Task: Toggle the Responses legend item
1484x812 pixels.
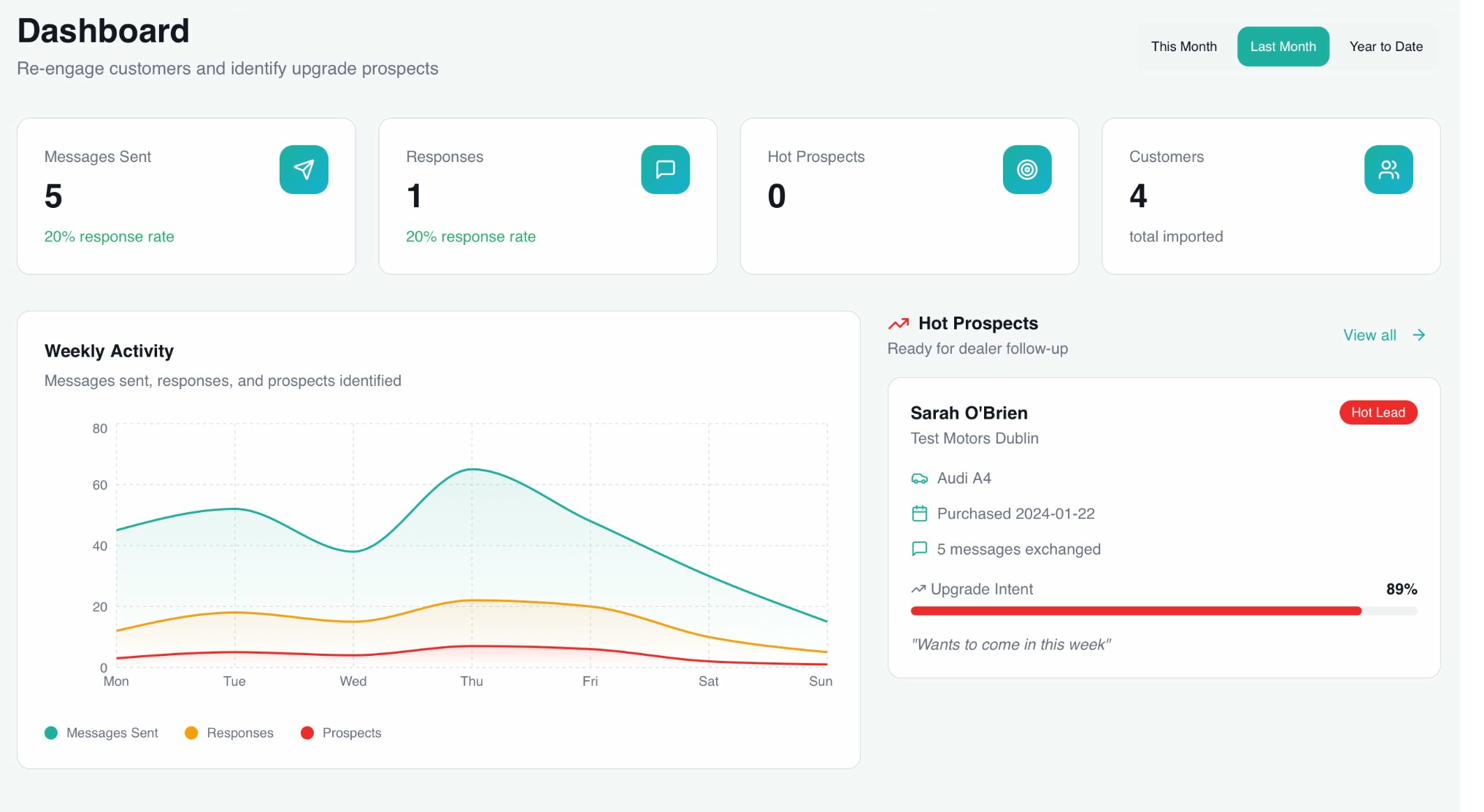Action: pyautogui.click(x=228, y=732)
